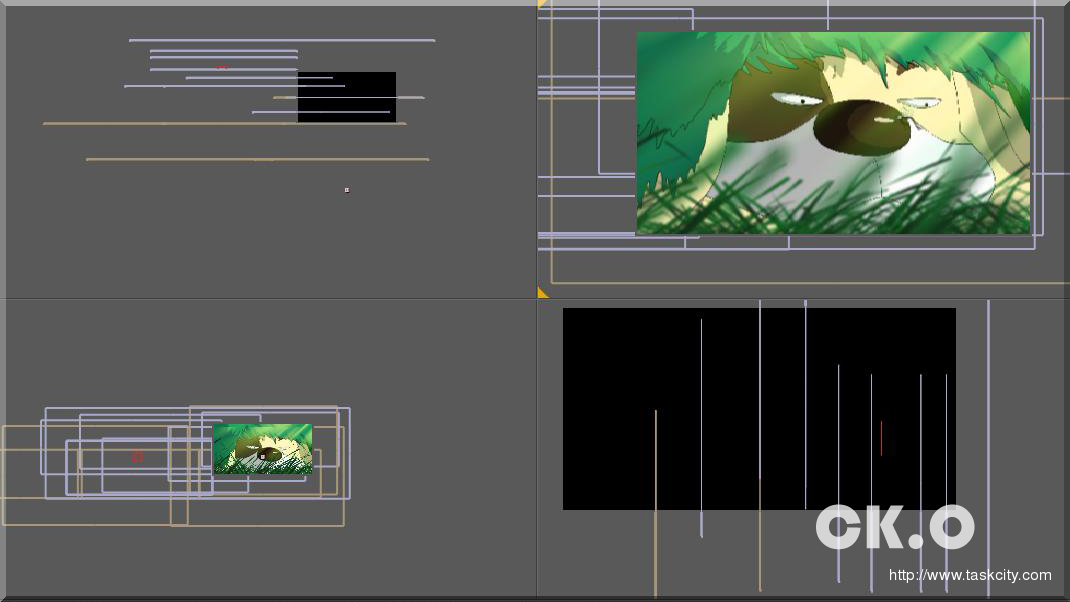Click the green leaves at the camera image's top-left

click(x=680, y=70)
